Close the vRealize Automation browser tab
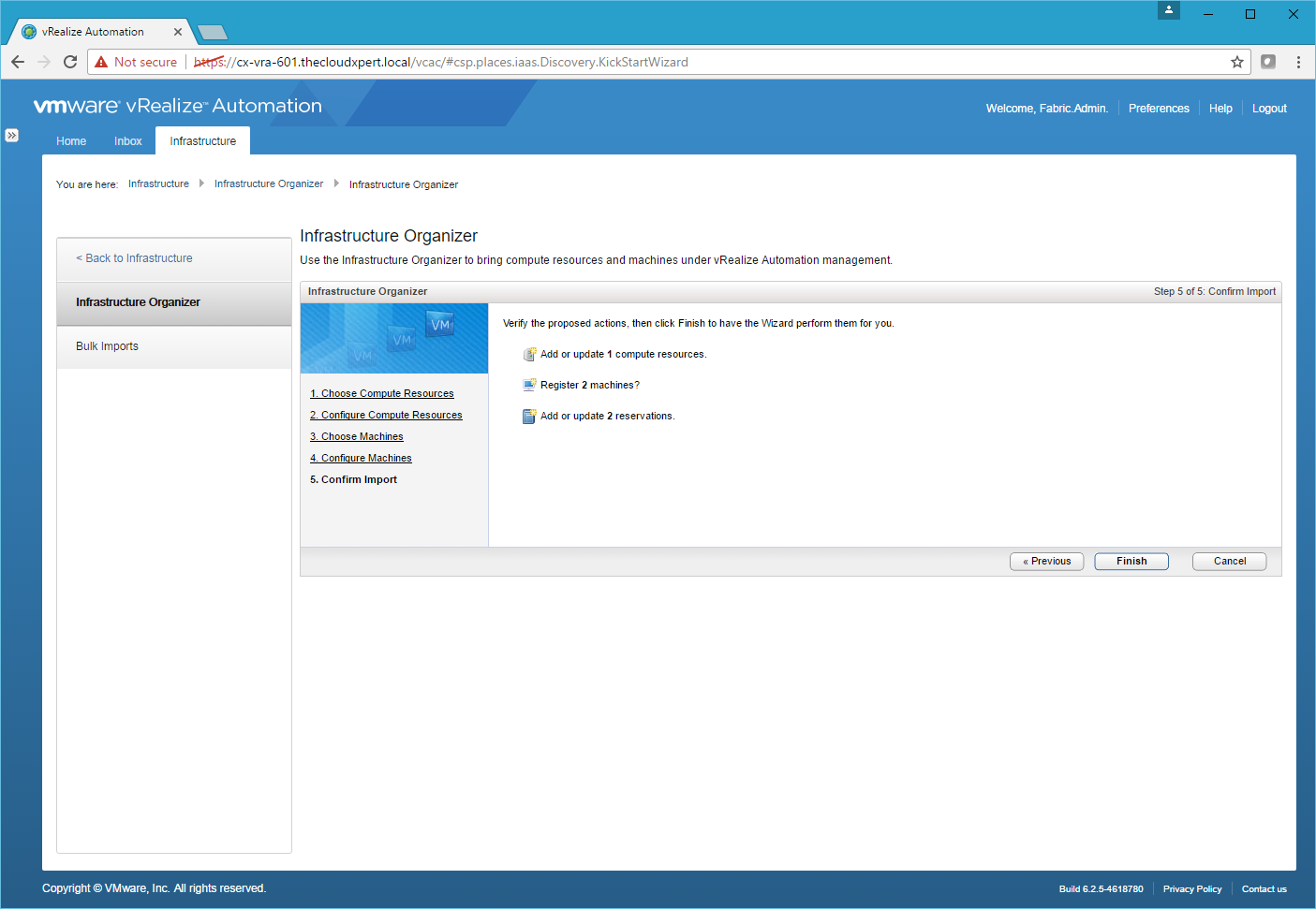Image resolution: width=1316 pixels, height=909 pixels. click(x=178, y=32)
